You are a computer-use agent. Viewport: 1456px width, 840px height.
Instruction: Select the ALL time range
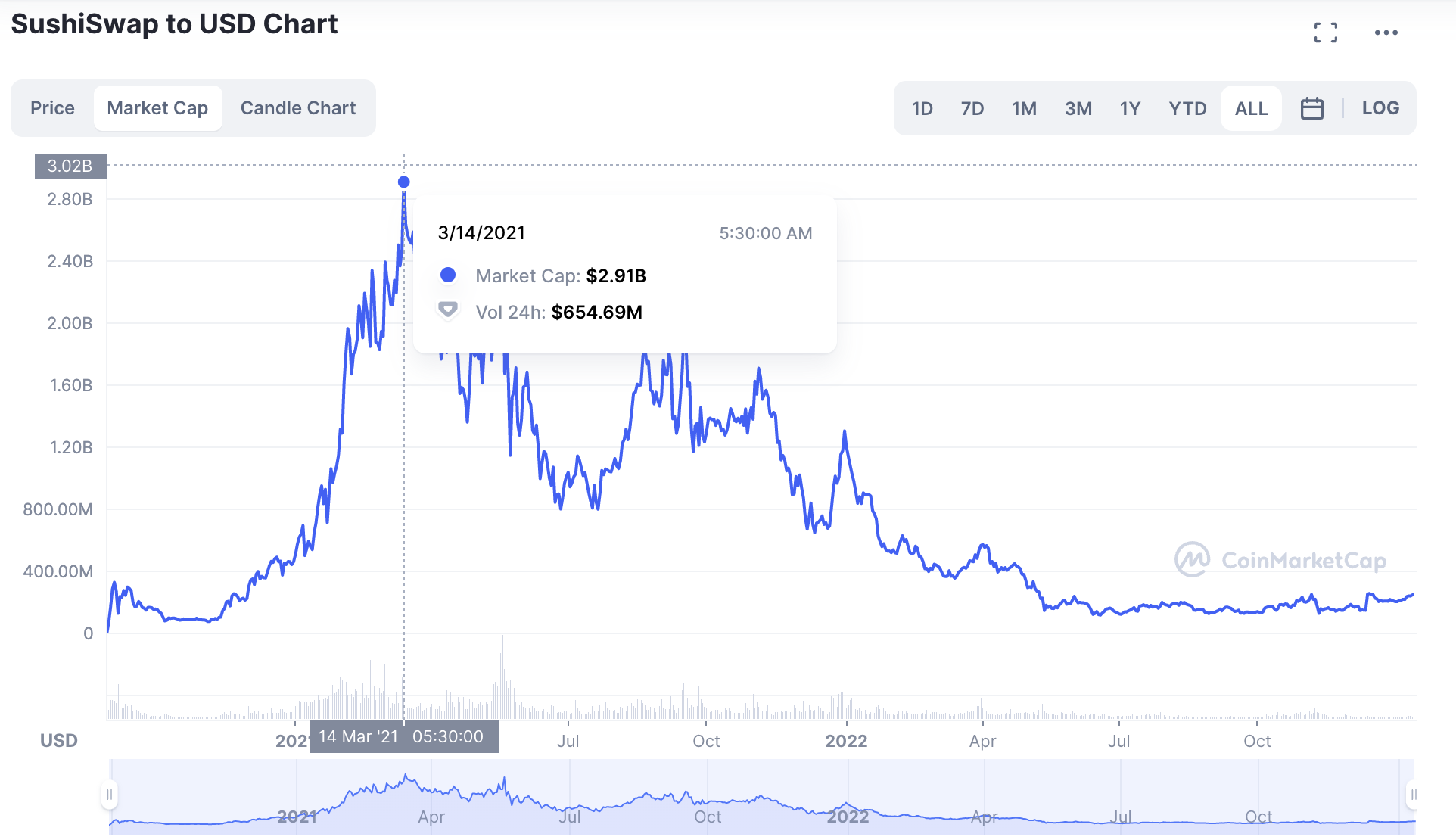[x=1251, y=108]
